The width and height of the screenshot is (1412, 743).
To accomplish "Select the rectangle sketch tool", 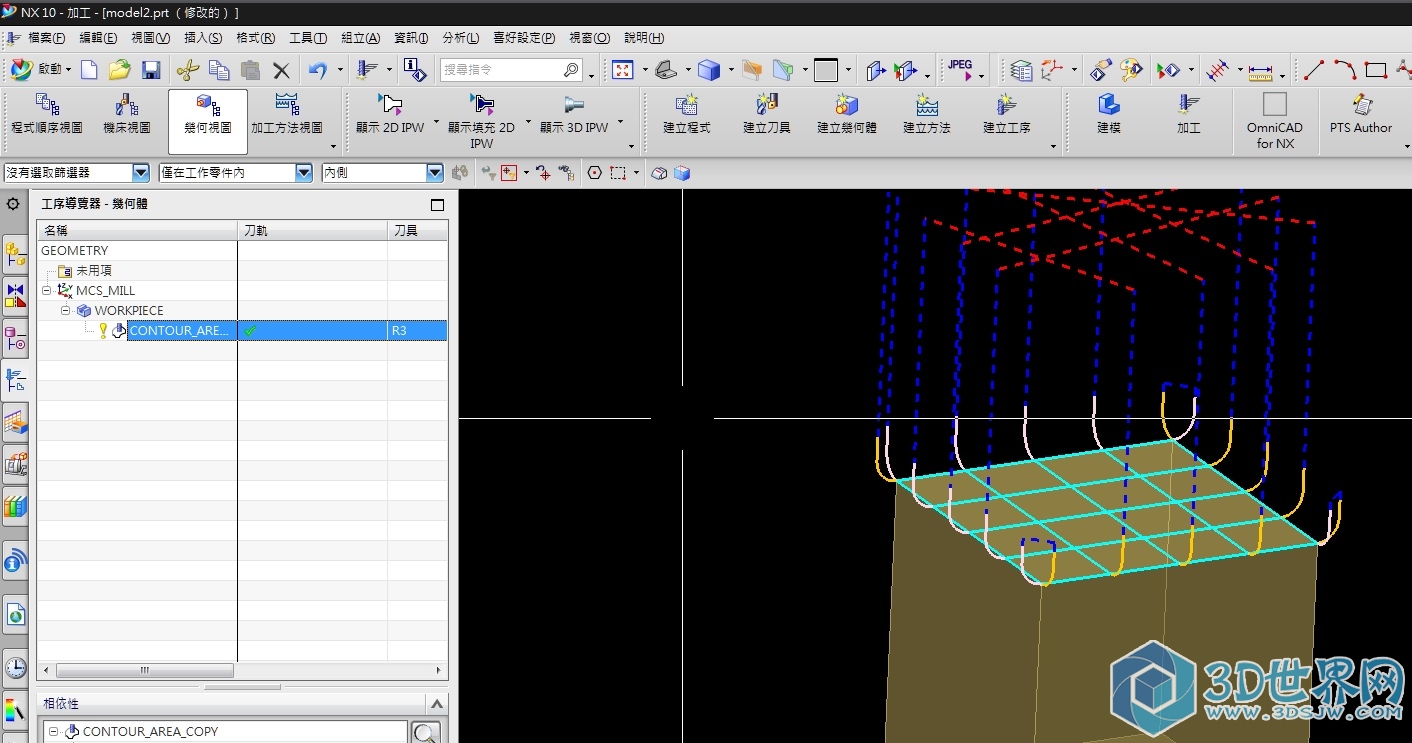I will pyautogui.click(x=1376, y=70).
